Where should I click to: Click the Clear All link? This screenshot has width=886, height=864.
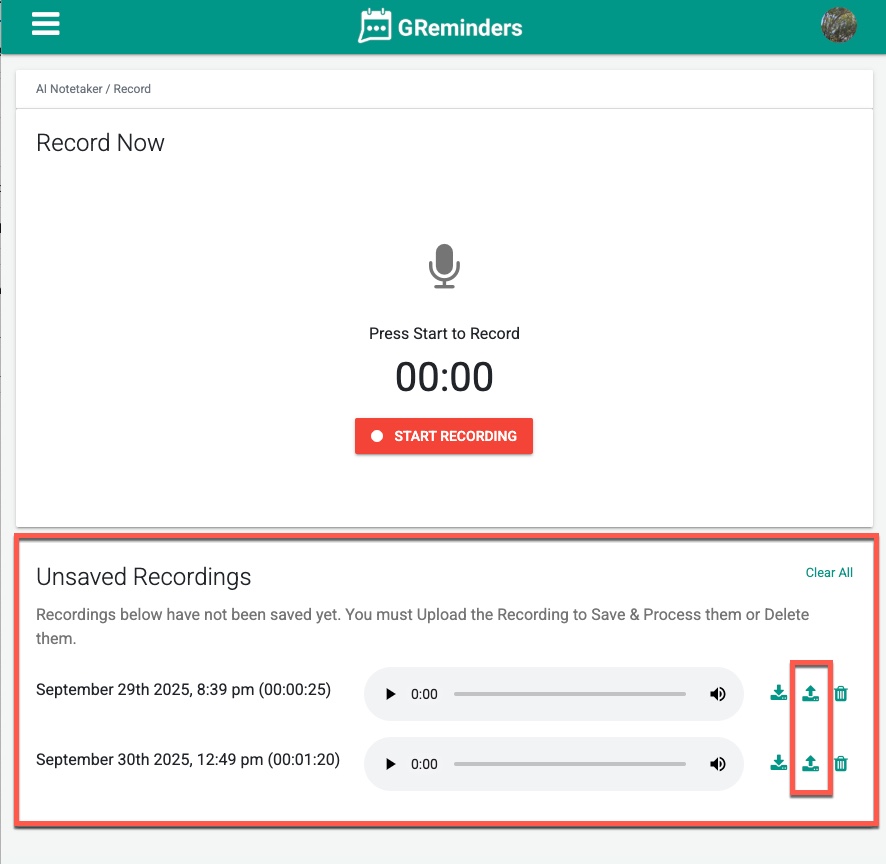tap(829, 573)
